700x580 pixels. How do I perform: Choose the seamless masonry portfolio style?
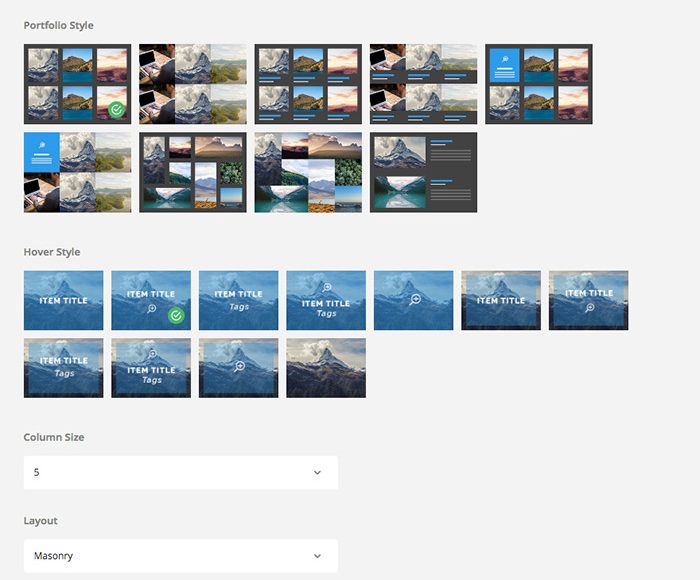[308, 172]
